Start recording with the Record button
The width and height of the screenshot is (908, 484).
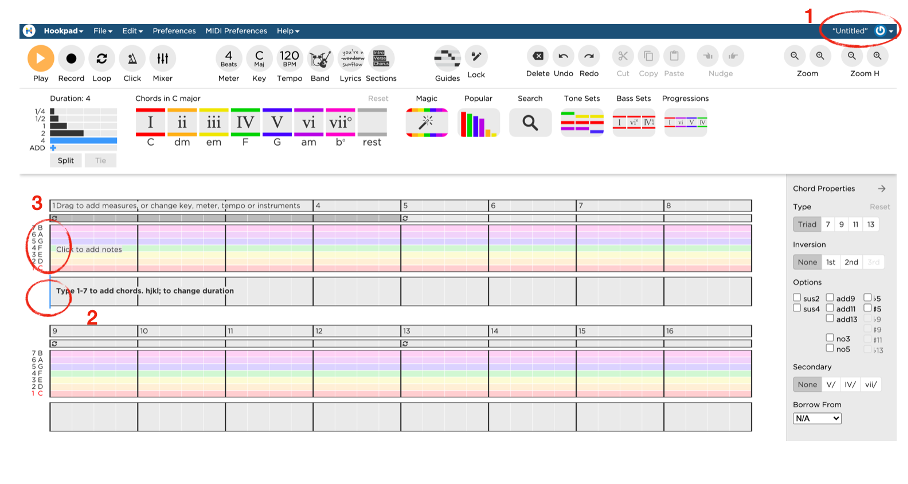point(71,59)
